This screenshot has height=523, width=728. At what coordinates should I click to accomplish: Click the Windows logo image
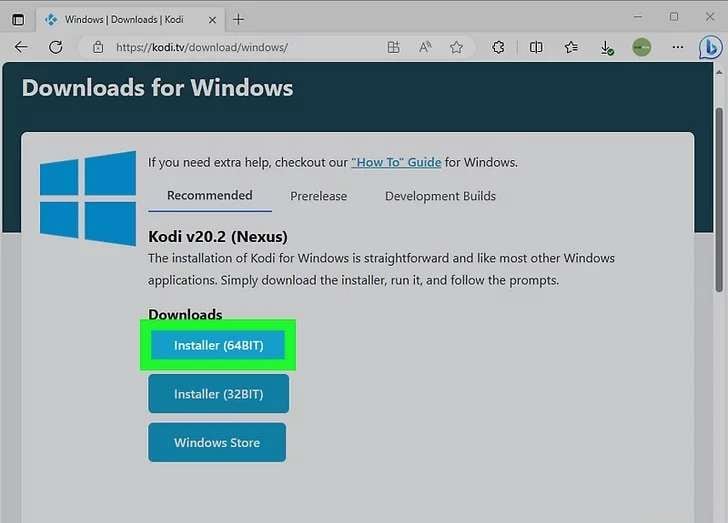(88, 198)
